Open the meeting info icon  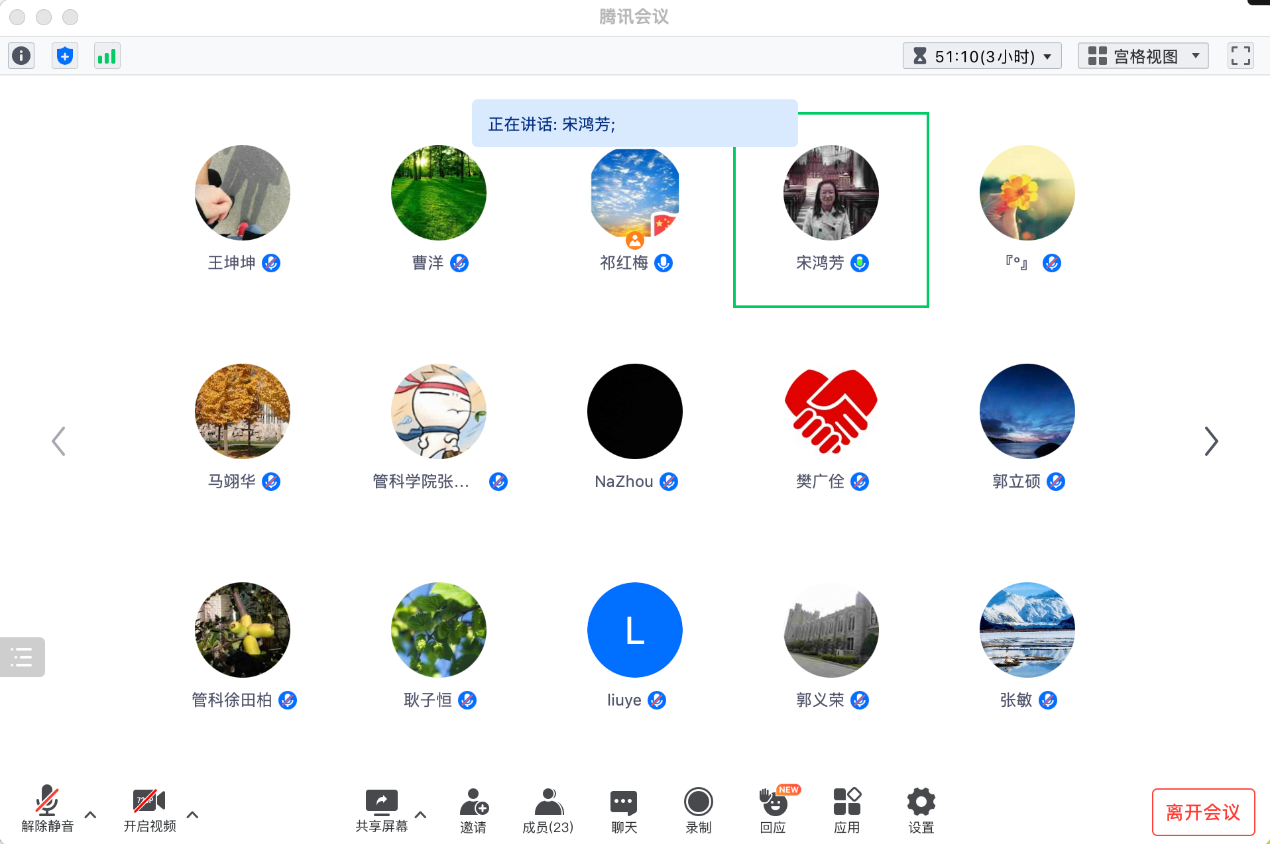(x=22, y=56)
